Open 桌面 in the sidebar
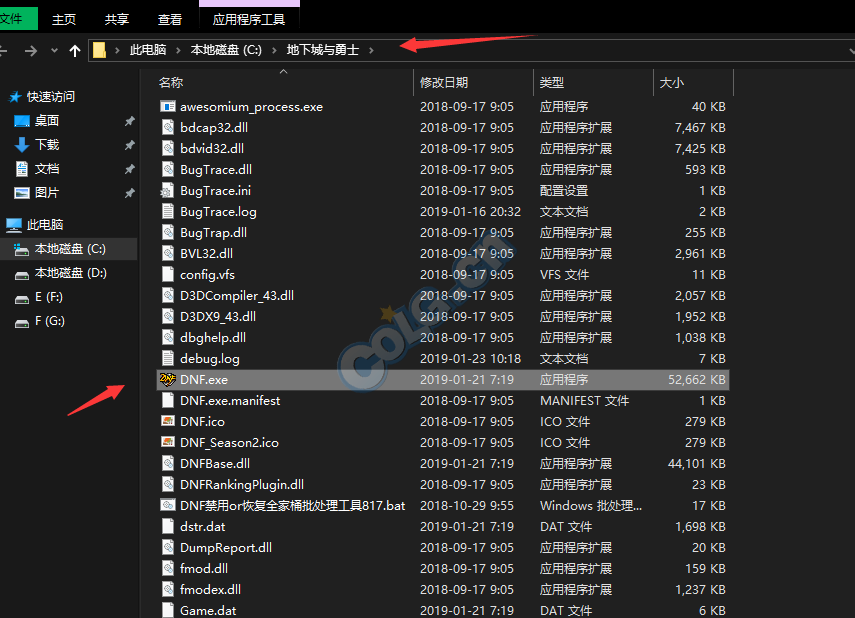The width and height of the screenshot is (855, 618). (47, 121)
